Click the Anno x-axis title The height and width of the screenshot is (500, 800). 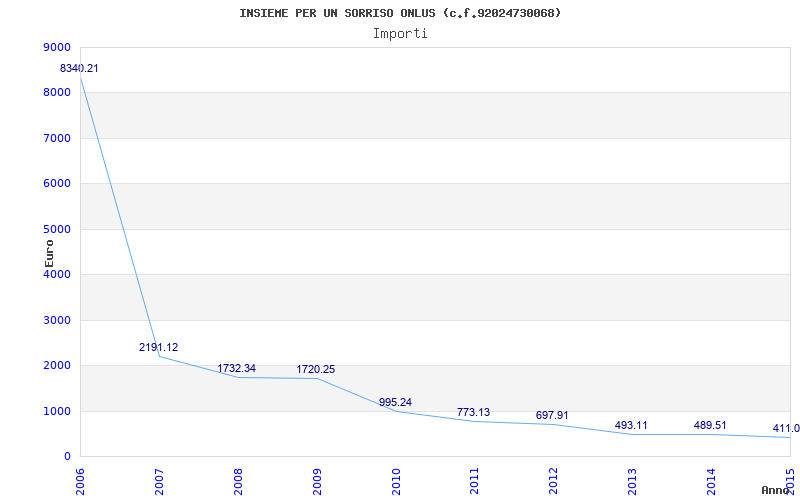pos(775,490)
